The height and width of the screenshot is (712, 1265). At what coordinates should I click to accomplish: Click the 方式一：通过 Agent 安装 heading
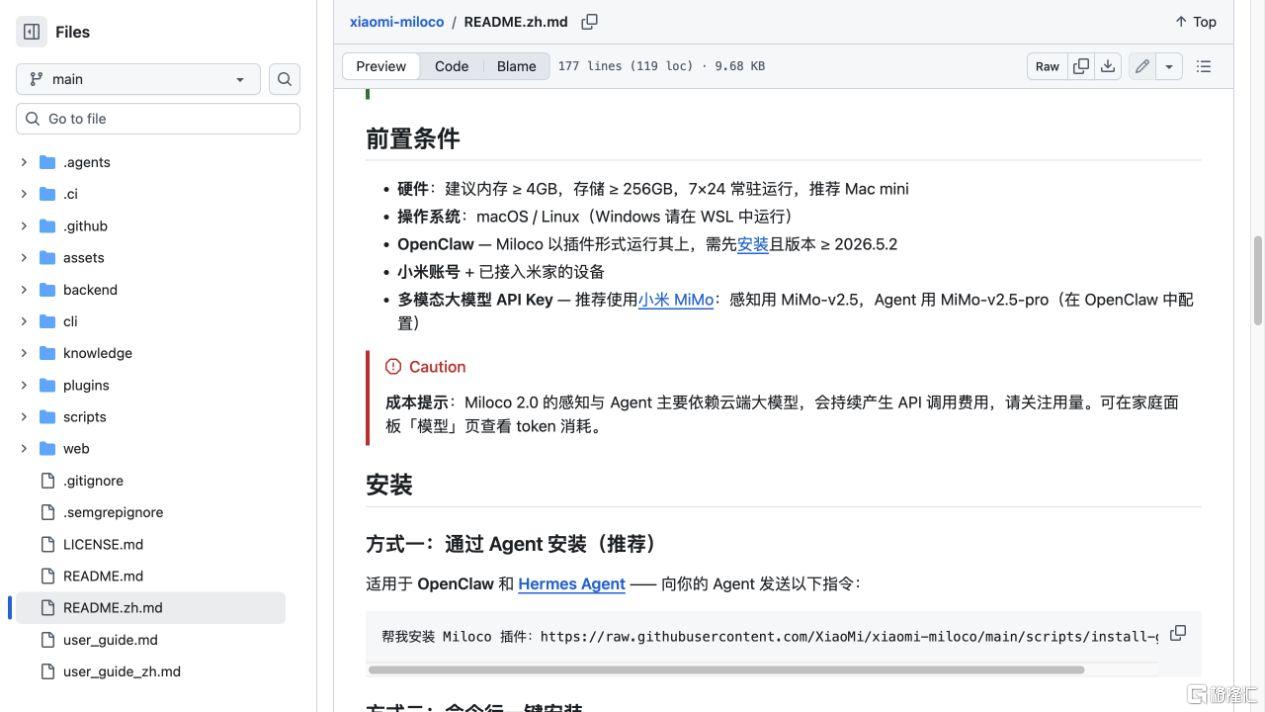click(x=515, y=544)
